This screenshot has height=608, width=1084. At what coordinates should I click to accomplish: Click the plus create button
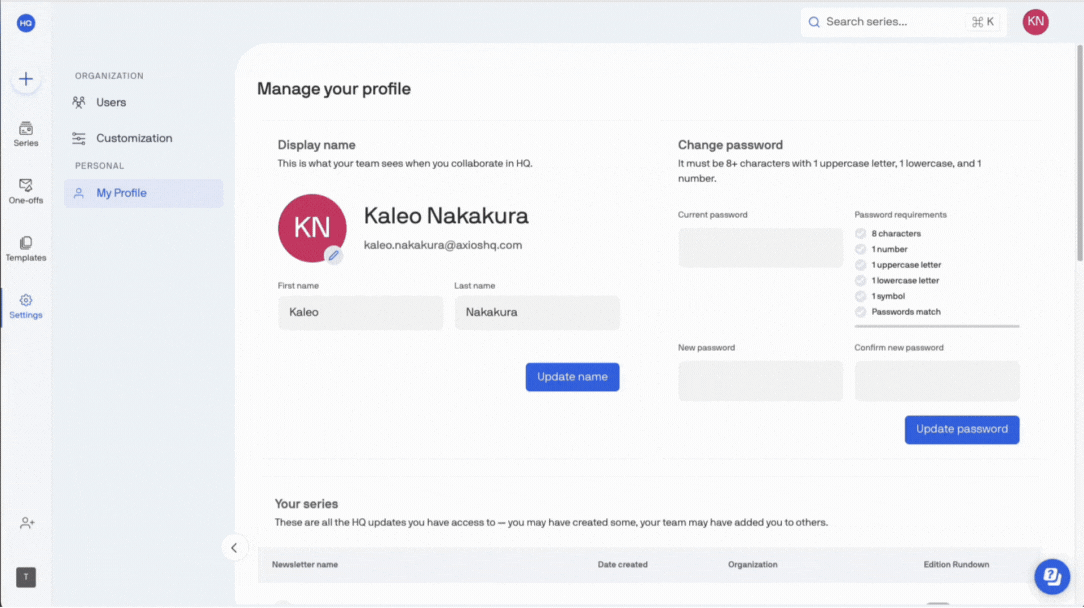(x=26, y=80)
